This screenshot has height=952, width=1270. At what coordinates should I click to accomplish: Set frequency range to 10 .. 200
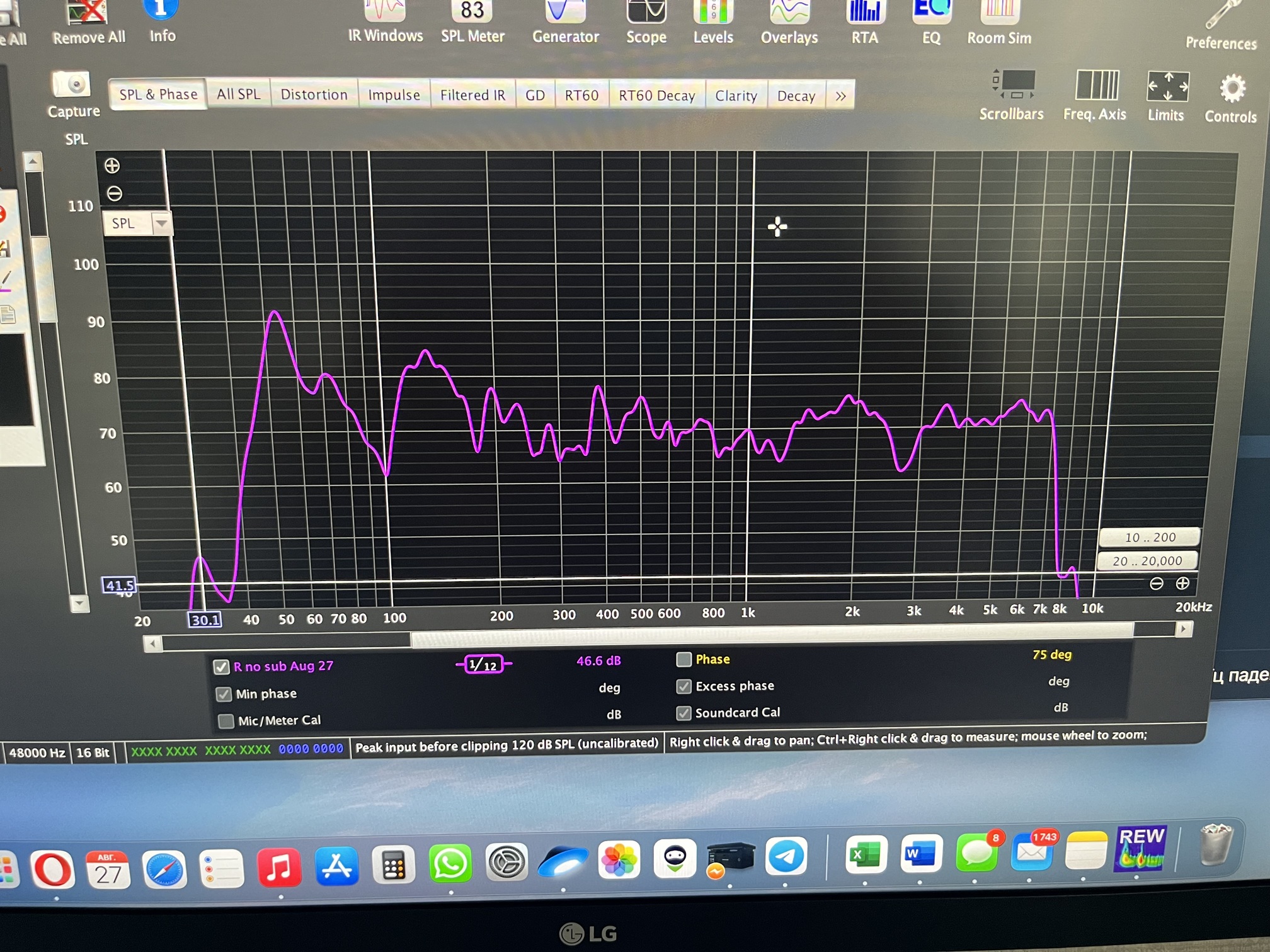pyautogui.click(x=1149, y=537)
